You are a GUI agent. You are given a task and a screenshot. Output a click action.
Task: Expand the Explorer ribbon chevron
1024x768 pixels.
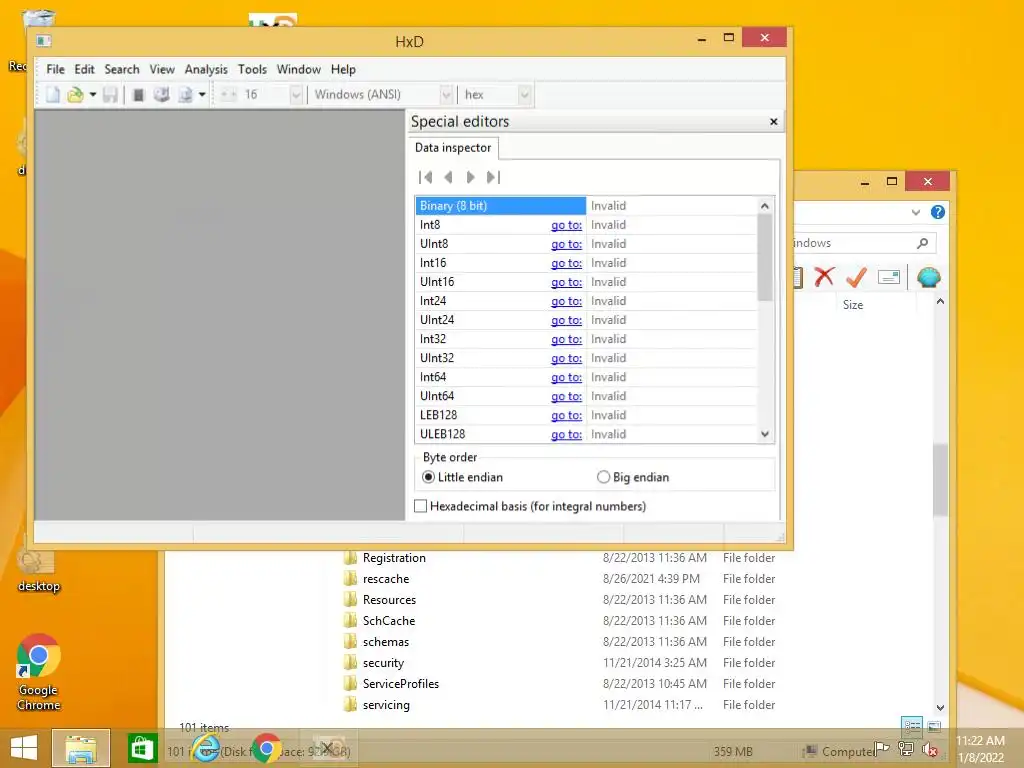tap(916, 212)
